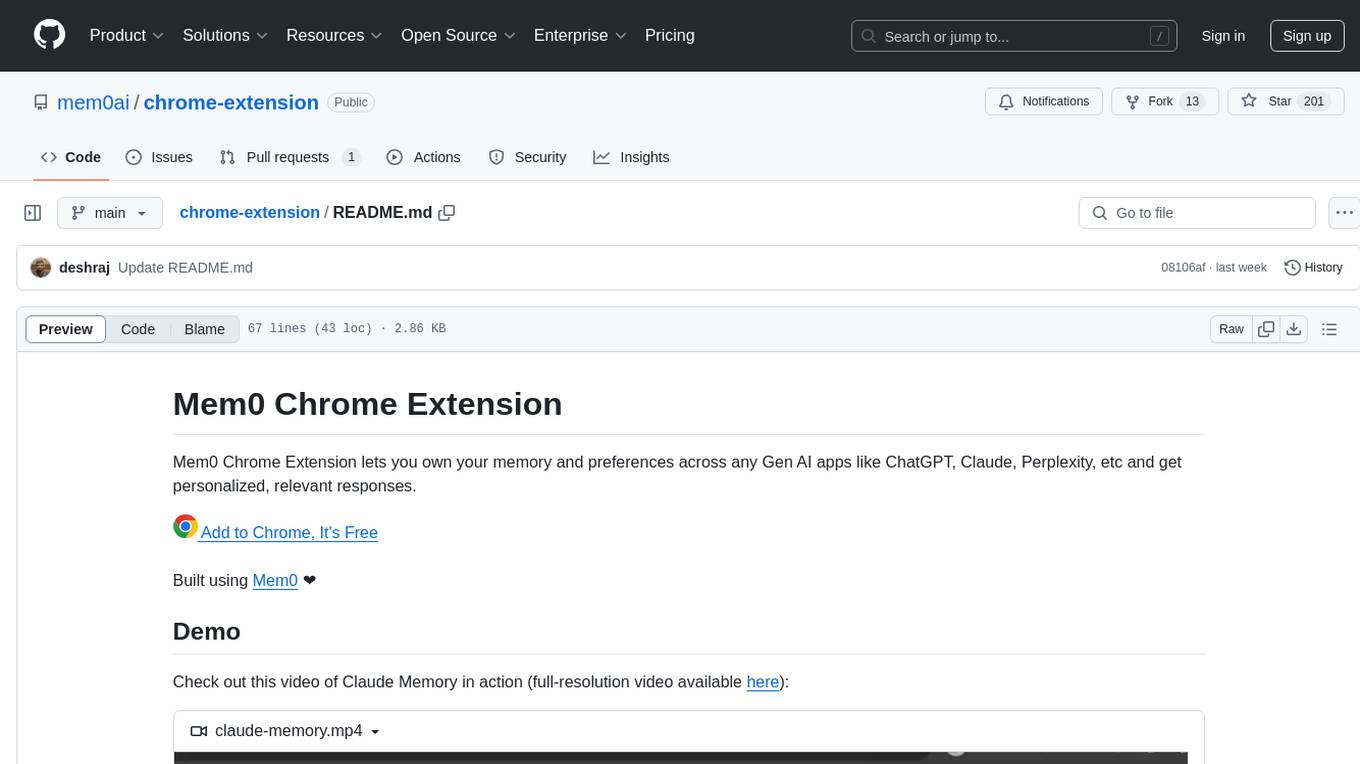The height and width of the screenshot is (764, 1360).
Task: Open the chrome-extension repository link in the header
Action: pyautogui.click(x=231, y=102)
